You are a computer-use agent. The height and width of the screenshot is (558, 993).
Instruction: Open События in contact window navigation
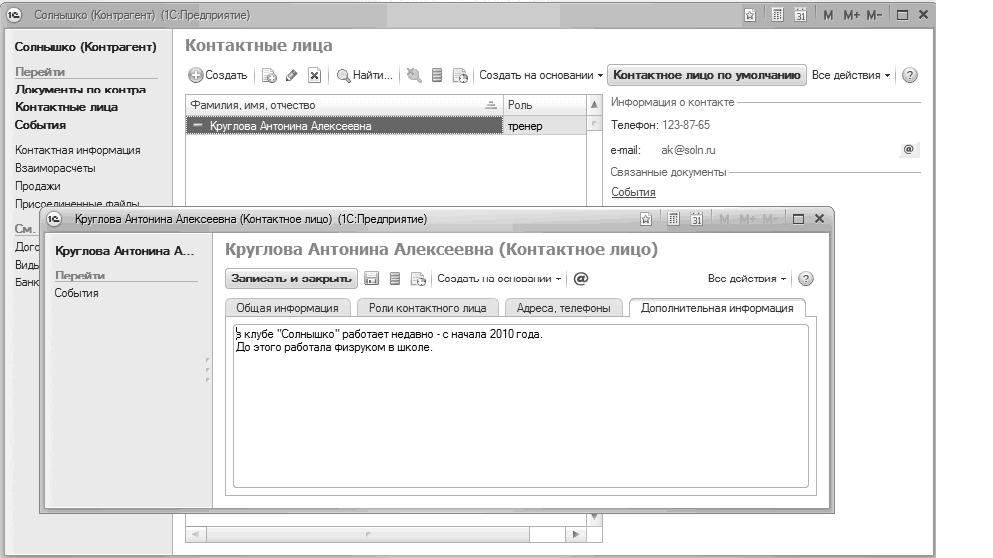coord(76,293)
